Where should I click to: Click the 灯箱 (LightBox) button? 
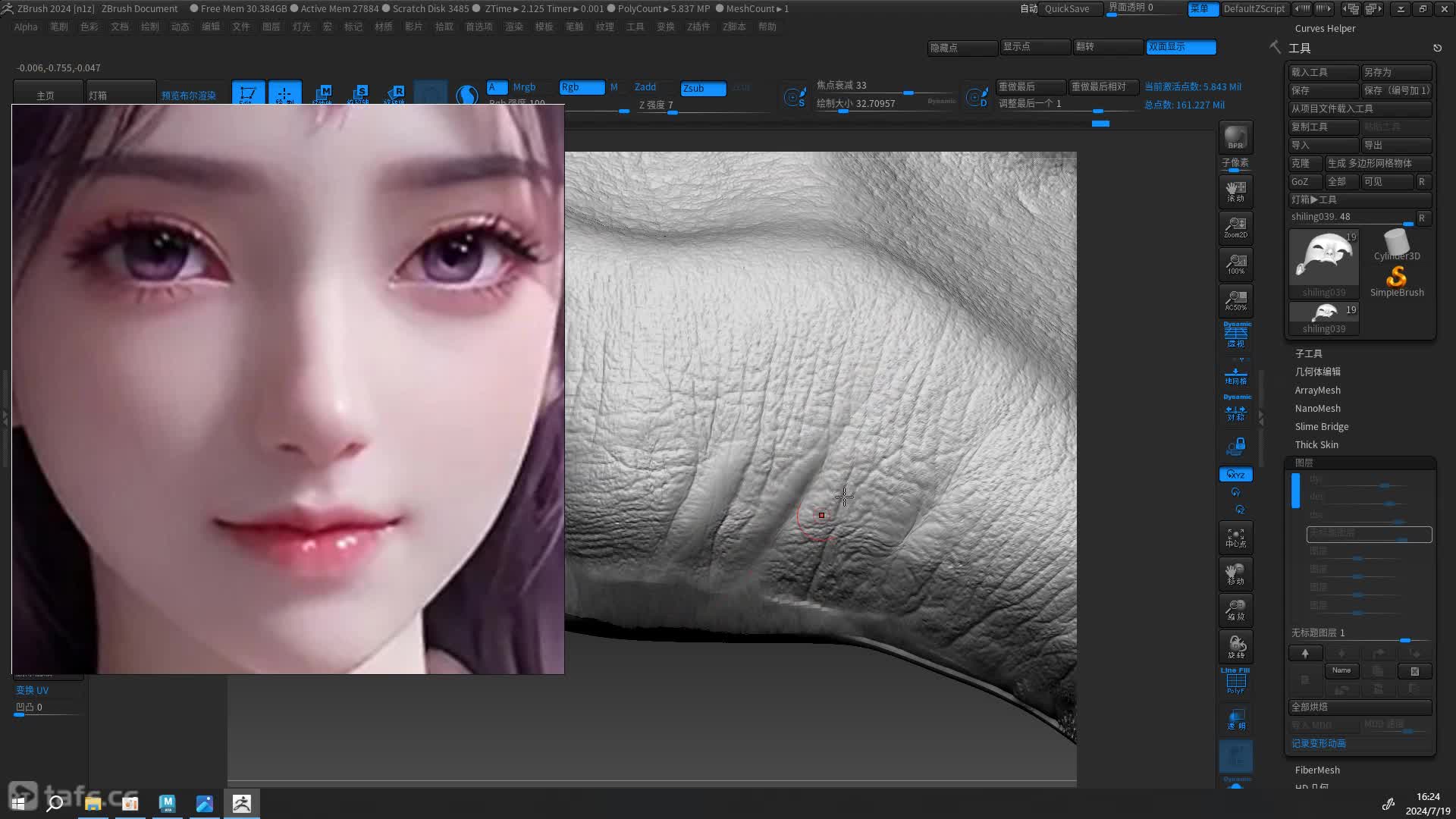click(x=121, y=95)
